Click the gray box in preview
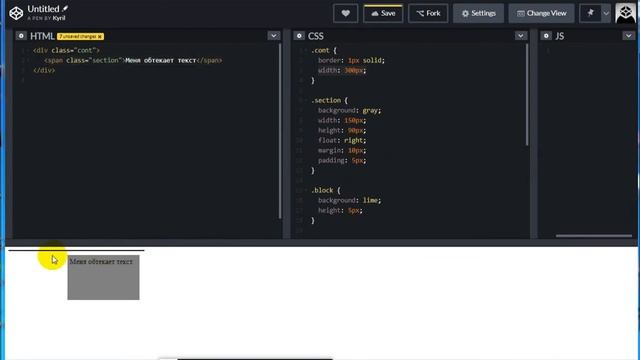The width and height of the screenshot is (640, 360). pos(103,278)
